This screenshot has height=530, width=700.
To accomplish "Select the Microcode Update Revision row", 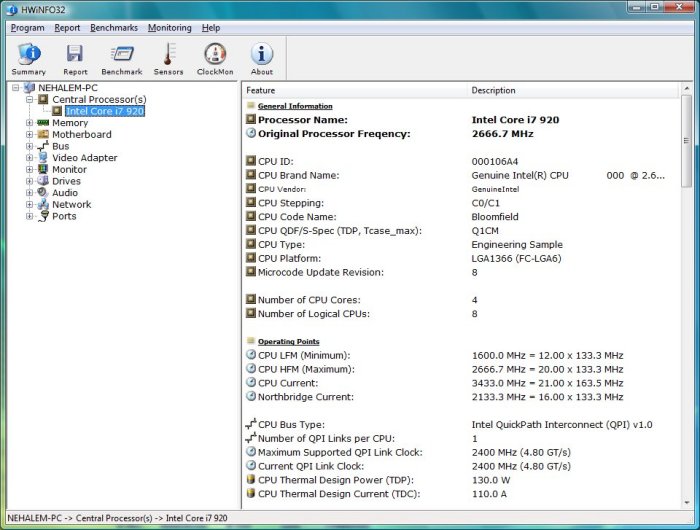I will click(462, 272).
